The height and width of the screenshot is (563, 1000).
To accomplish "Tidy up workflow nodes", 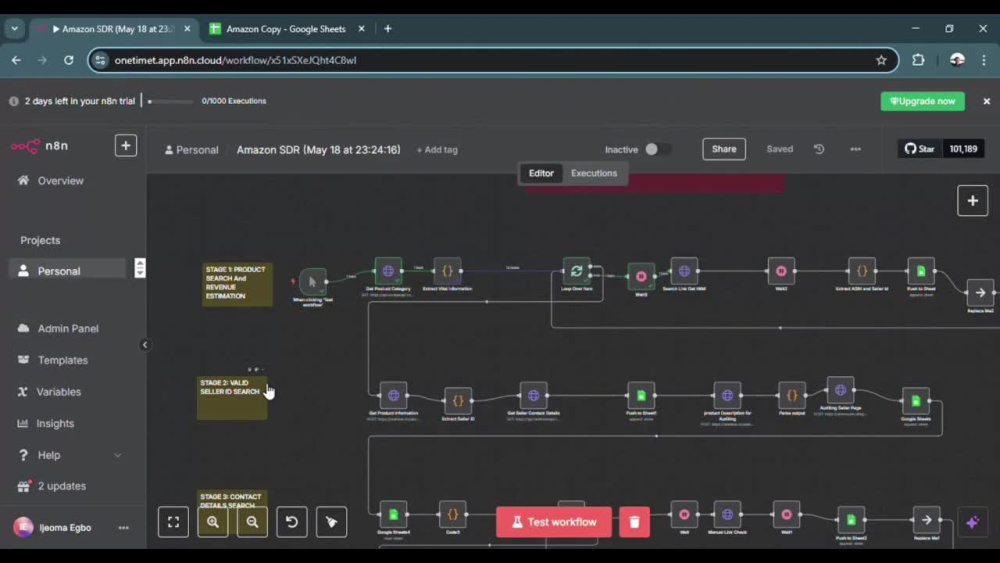I will click(331, 522).
